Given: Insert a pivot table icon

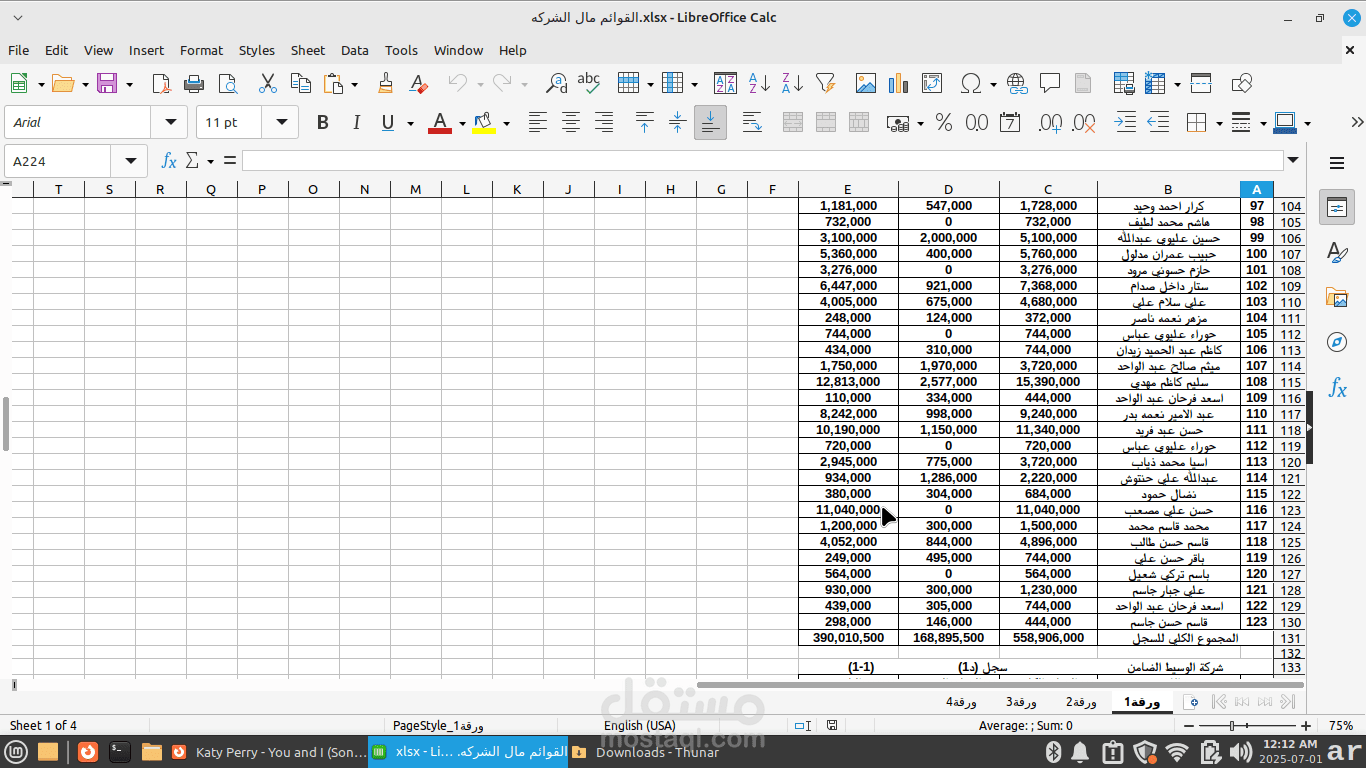Looking at the screenshot, I should [x=932, y=83].
